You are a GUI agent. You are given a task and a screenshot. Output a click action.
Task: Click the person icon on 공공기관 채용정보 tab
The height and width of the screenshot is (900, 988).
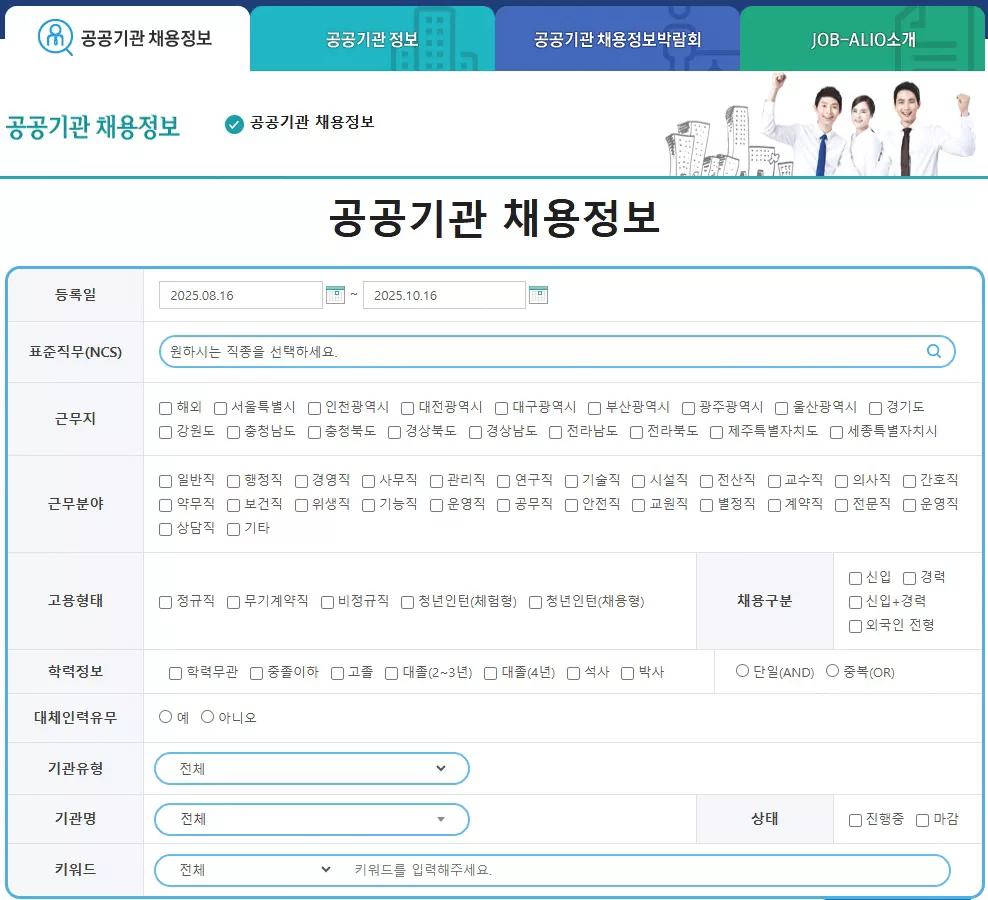pyautogui.click(x=52, y=38)
